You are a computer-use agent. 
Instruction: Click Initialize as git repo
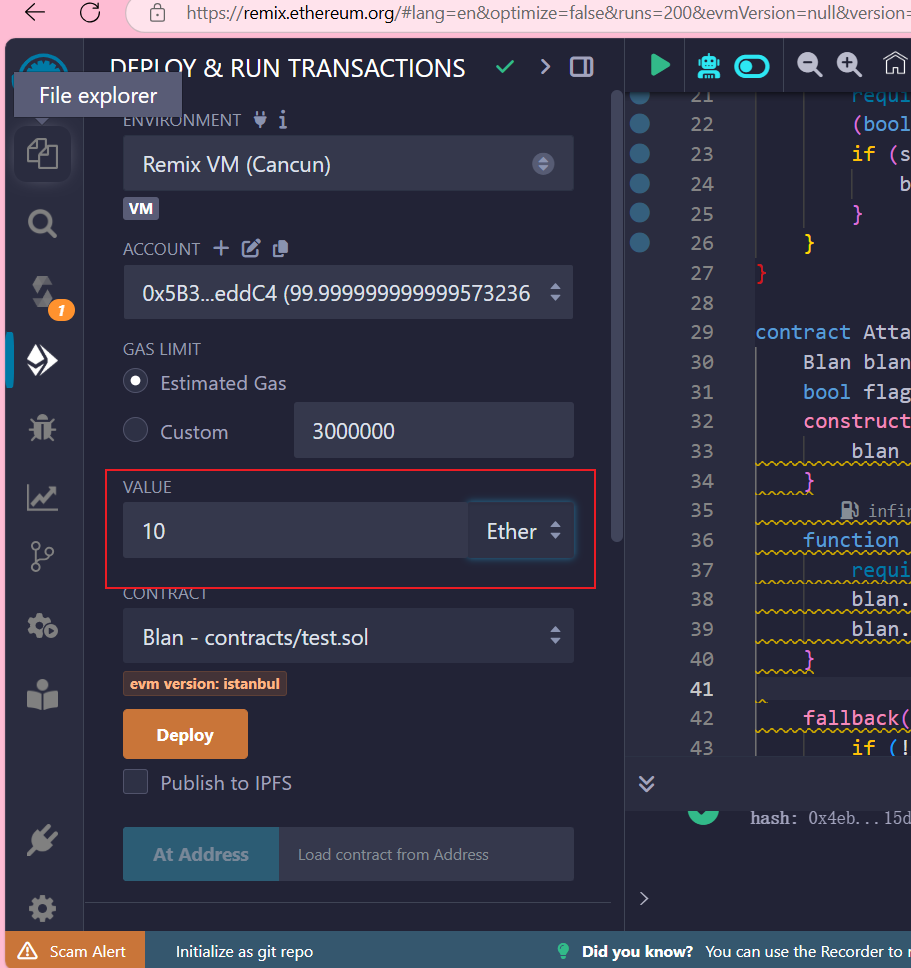[x=244, y=952]
